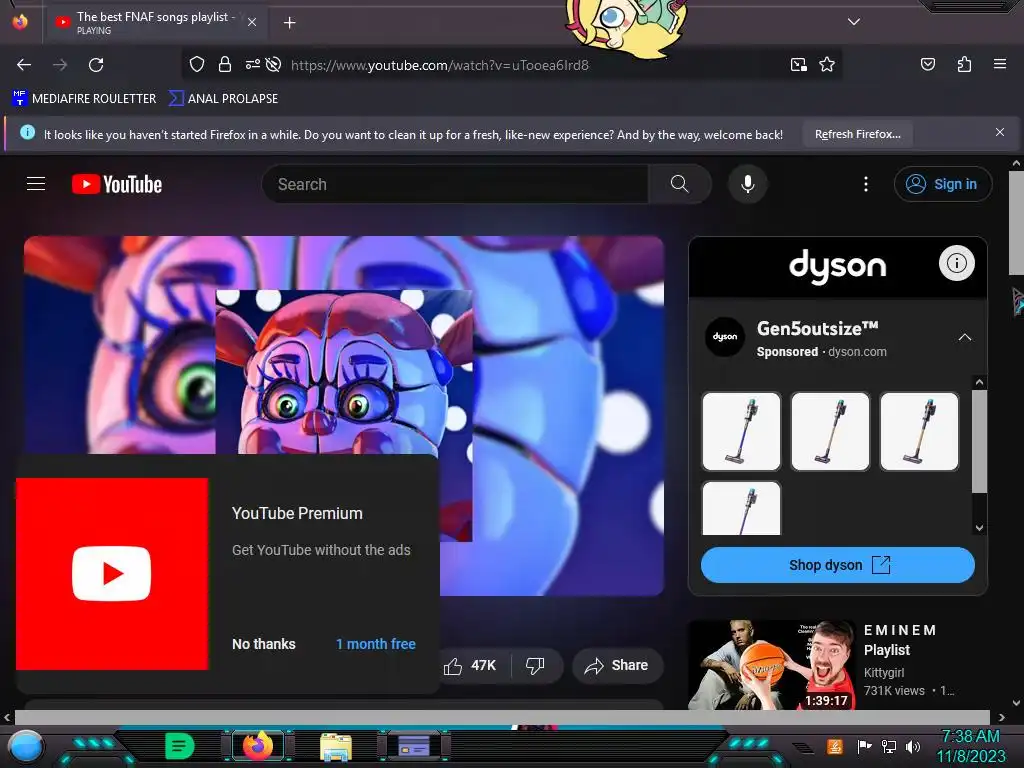This screenshot has height=768, width=1024.
Task: Select the first dyson vacuum thumbnail
Action: pyautogui.click(x=741, y=431)
